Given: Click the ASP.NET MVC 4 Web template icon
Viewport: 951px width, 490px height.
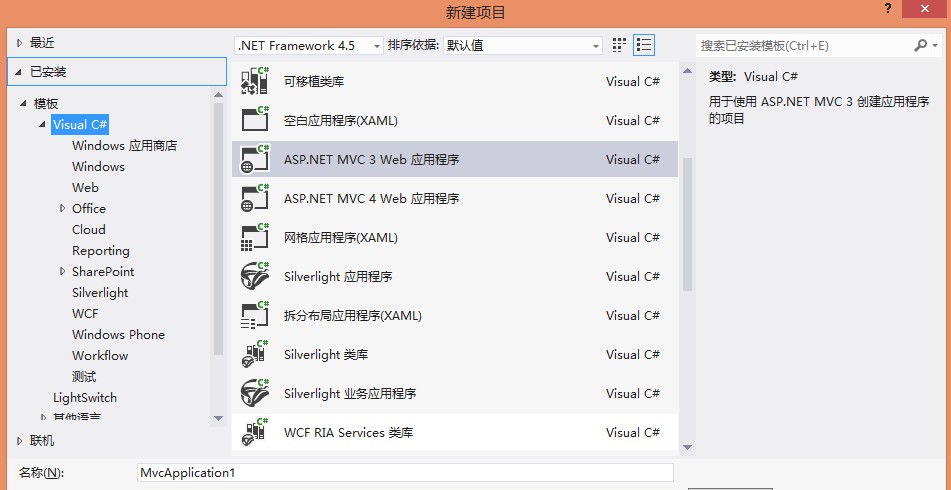Looking at the screenshot, I should [255, 198].
